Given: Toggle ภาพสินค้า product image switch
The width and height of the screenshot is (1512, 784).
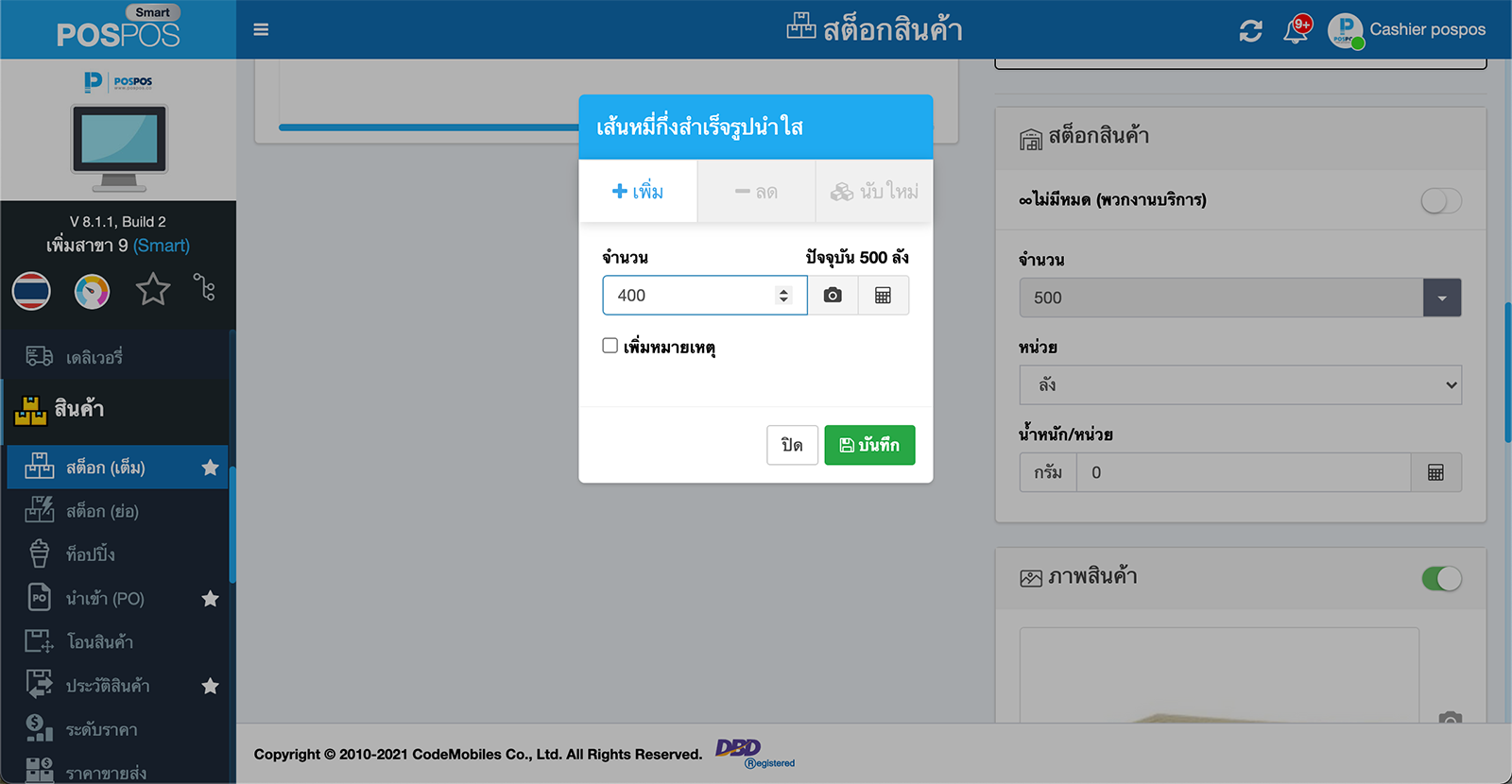Looking at the screenshot, I should [x=1441, y=578].
